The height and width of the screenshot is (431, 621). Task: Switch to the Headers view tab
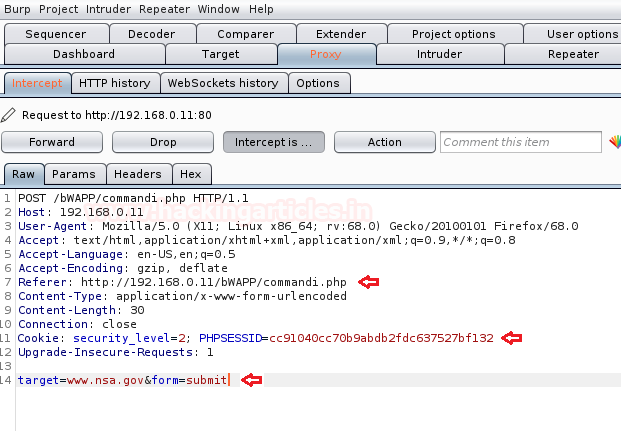pyautogui.click(x=139, y=174)
